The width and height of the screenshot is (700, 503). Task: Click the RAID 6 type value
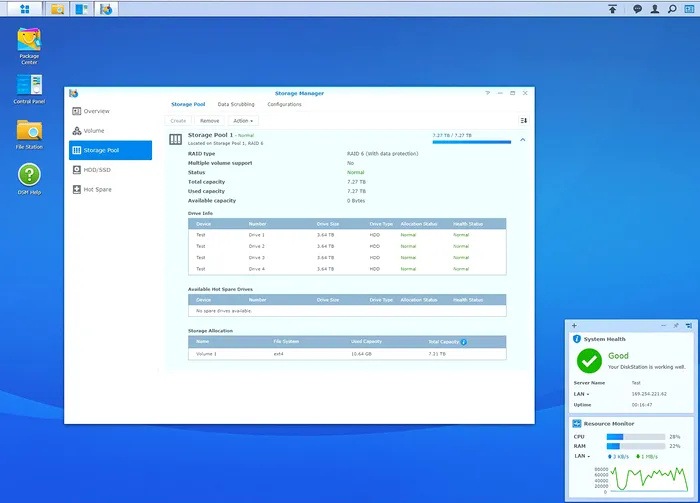pyautogui.click(x=383, y=154)
